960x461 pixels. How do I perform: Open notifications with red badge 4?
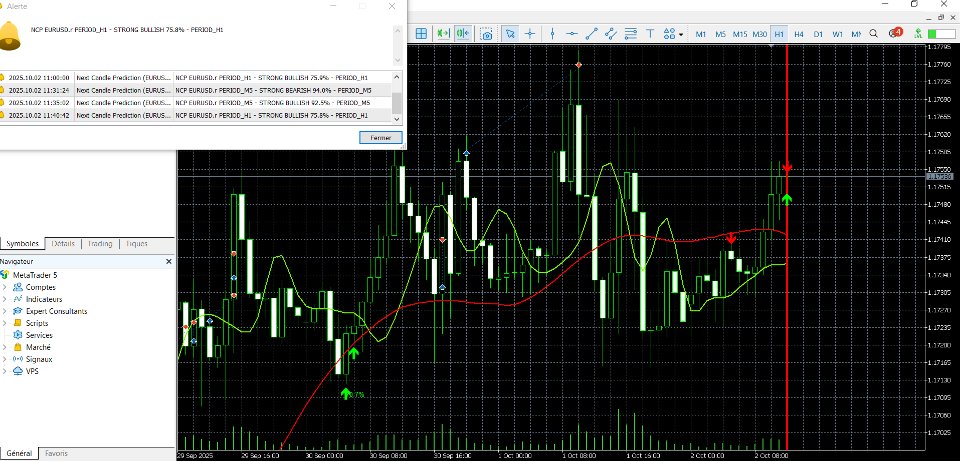[895, 33]
